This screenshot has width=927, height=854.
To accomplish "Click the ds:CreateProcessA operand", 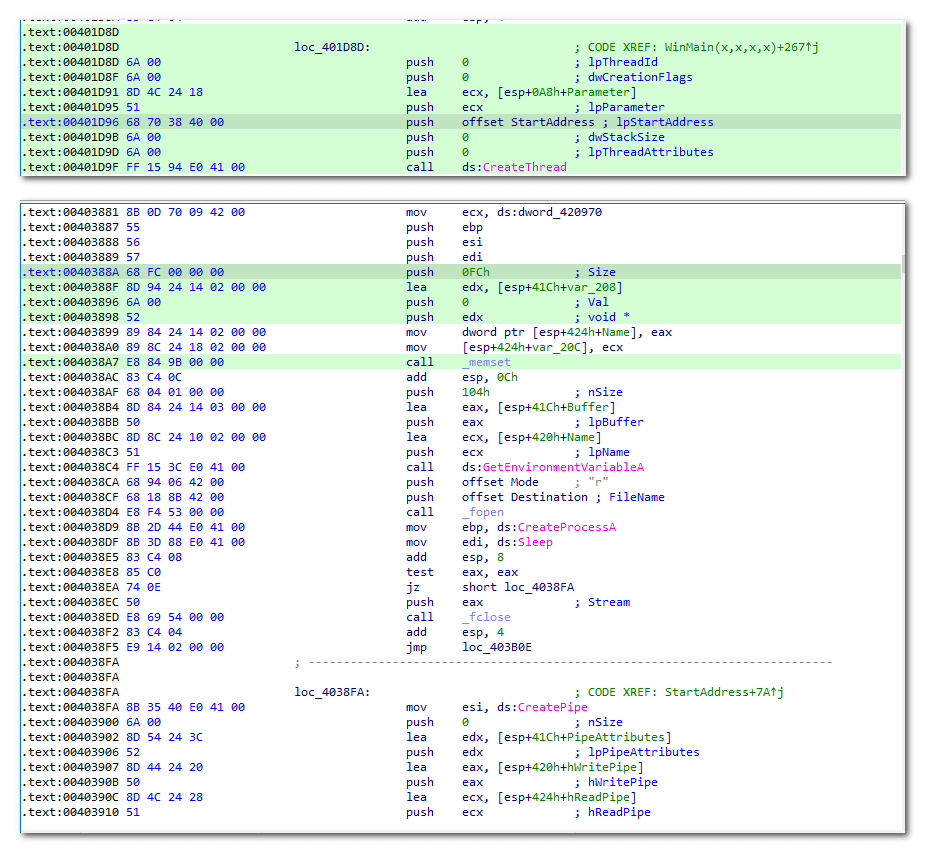I will point(556,527).
